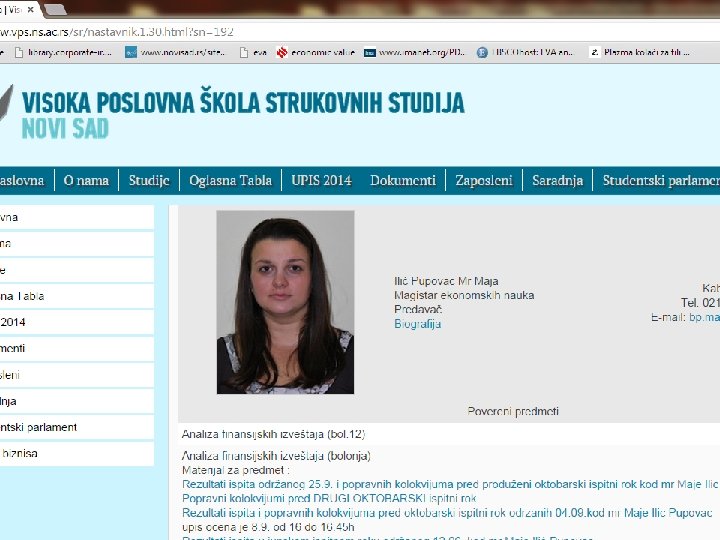Open Rezultati ispita održanog 25.9. link

pyautogui.click(x=450, y=484)
